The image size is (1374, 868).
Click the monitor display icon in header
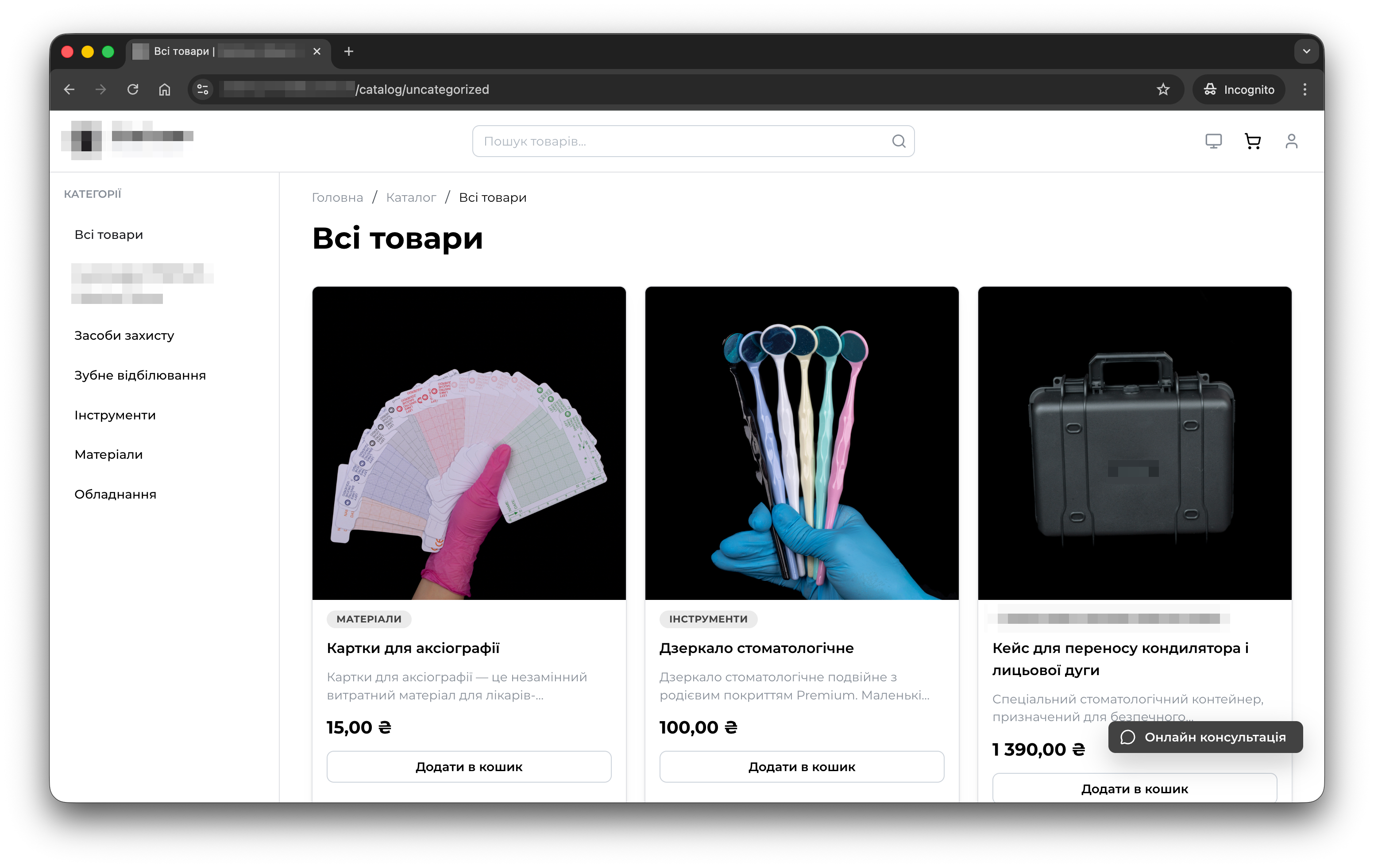[x=1213, y=141]
